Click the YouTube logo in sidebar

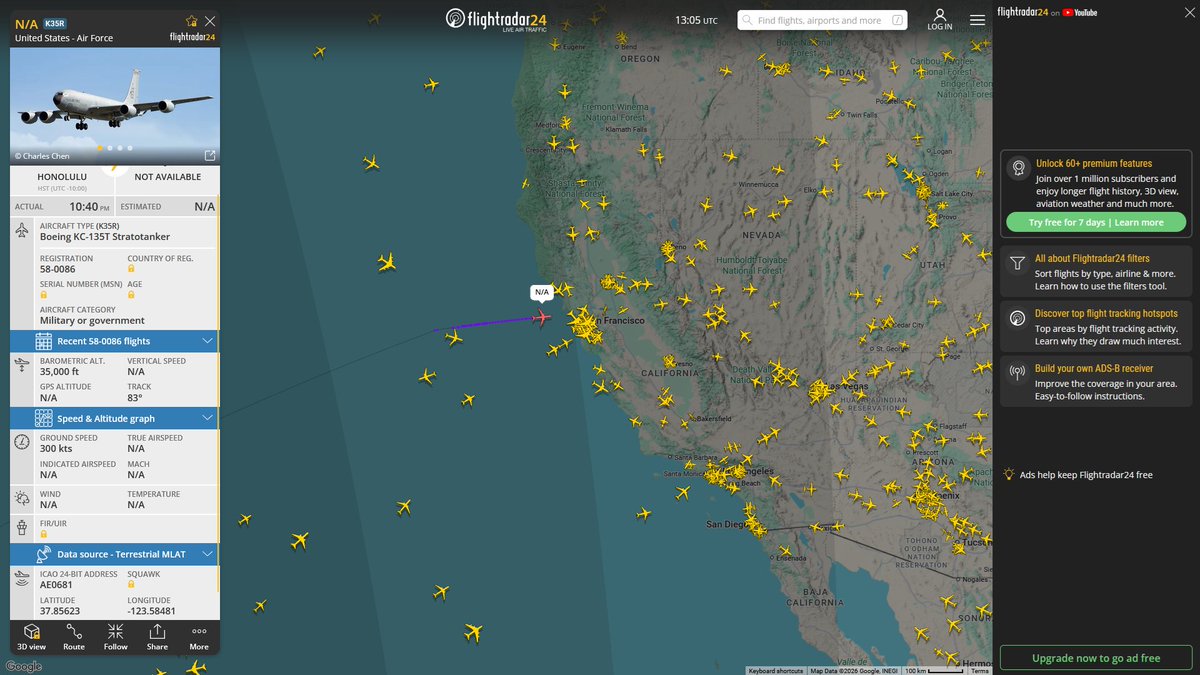[x=1078, y=12]
